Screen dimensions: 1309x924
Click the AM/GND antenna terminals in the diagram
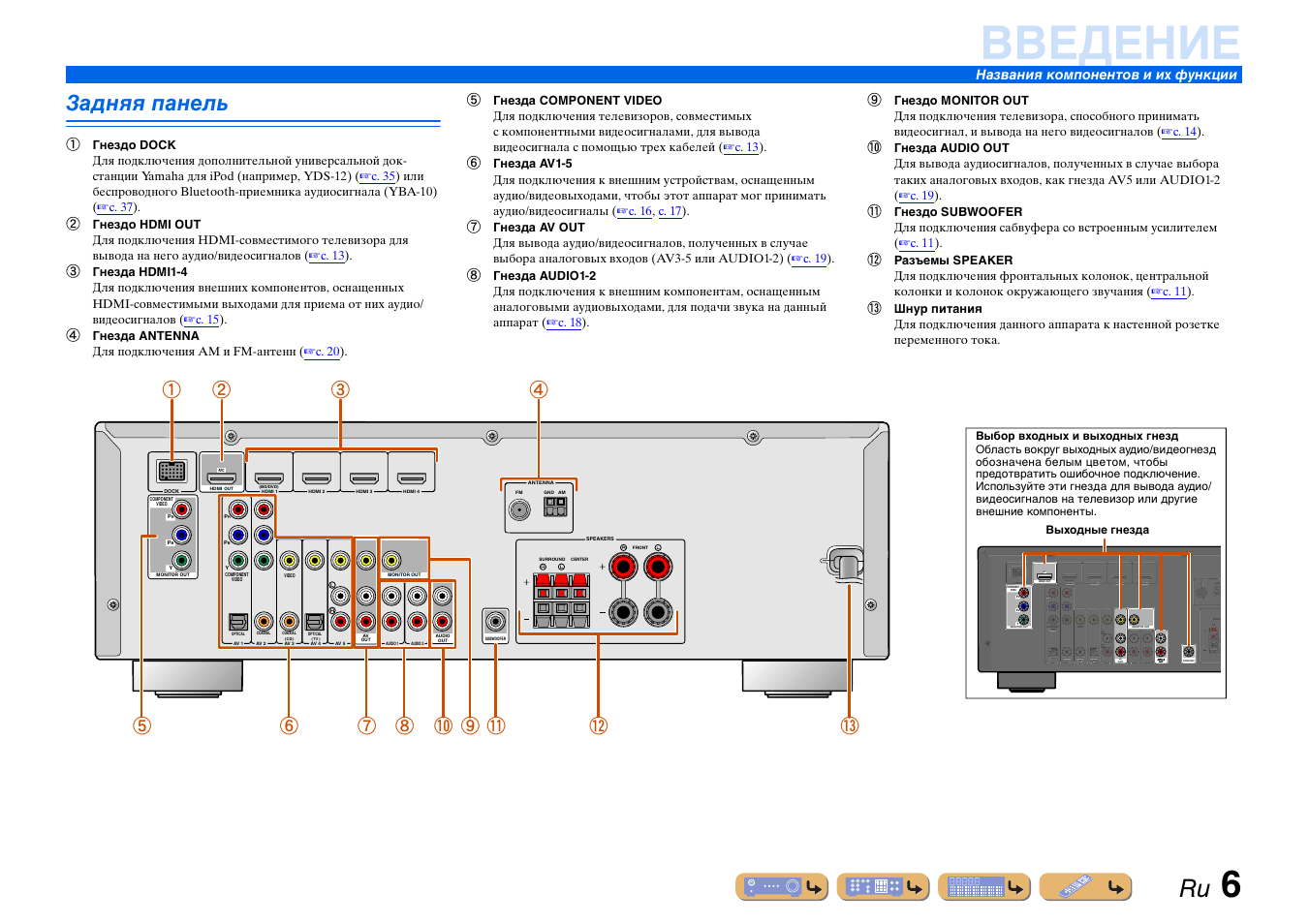pos(555,506)
